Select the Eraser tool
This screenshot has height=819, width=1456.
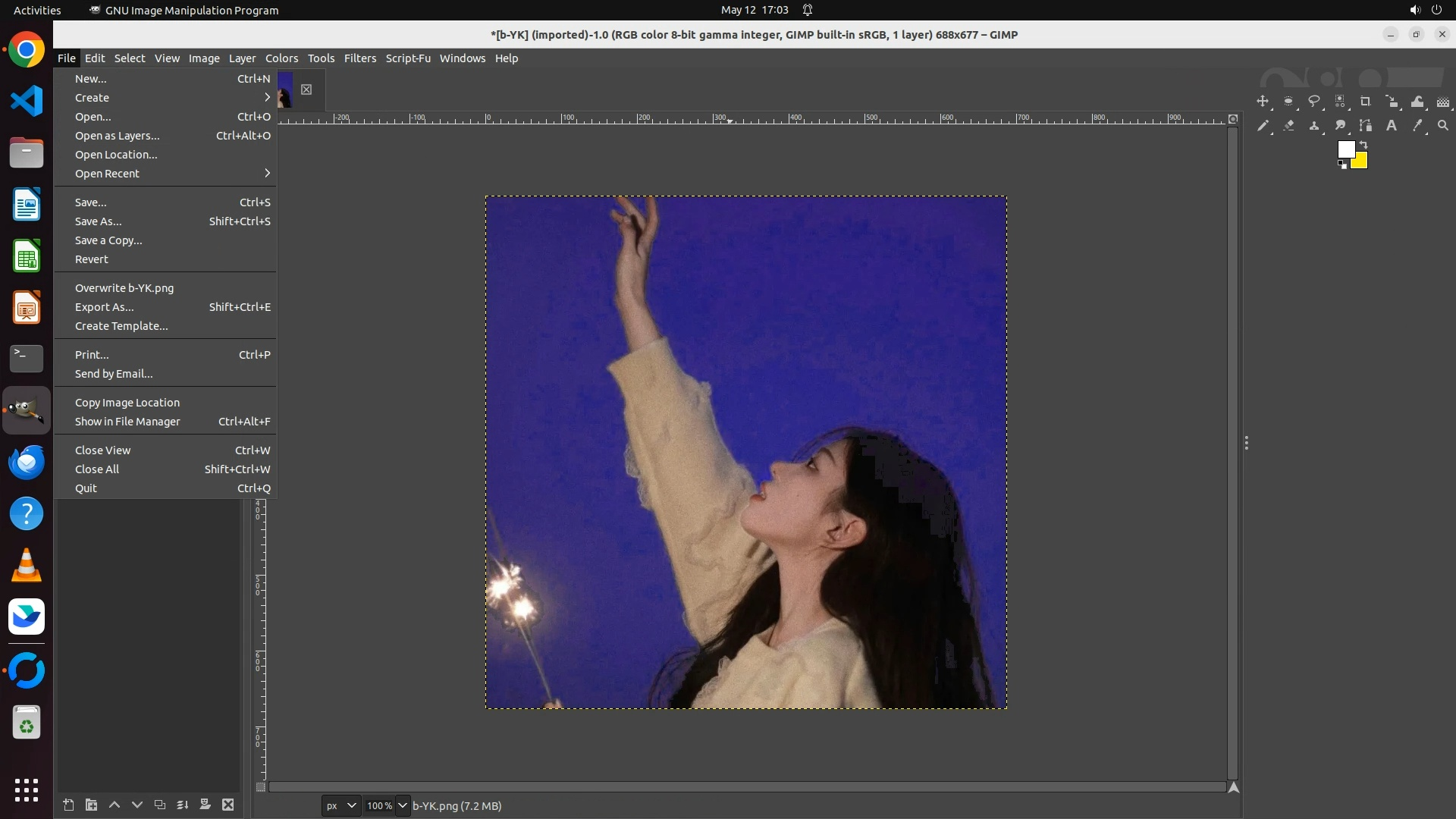1288,126
